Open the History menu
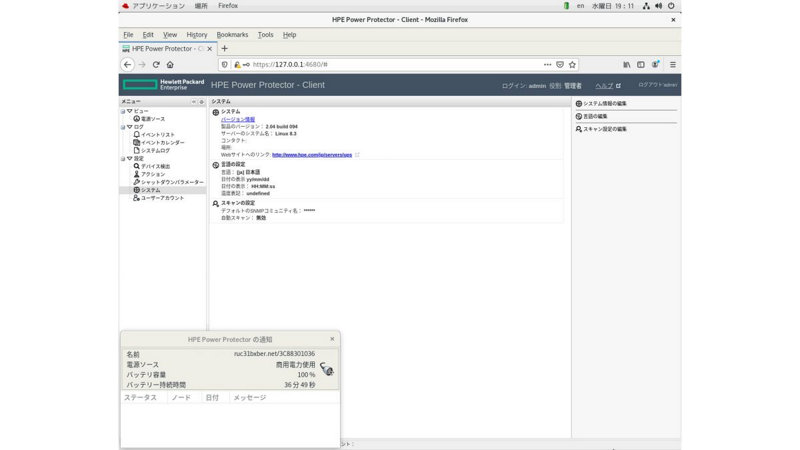The width and height of the screenshot is (800, 450). [197, 35]
